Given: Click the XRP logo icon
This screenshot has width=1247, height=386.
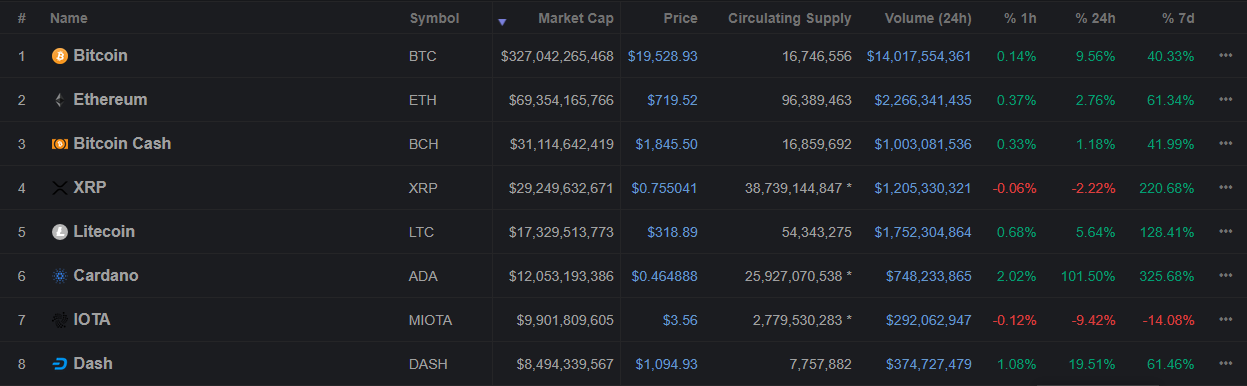Looking at the screenshot, I should click(60, 188).
